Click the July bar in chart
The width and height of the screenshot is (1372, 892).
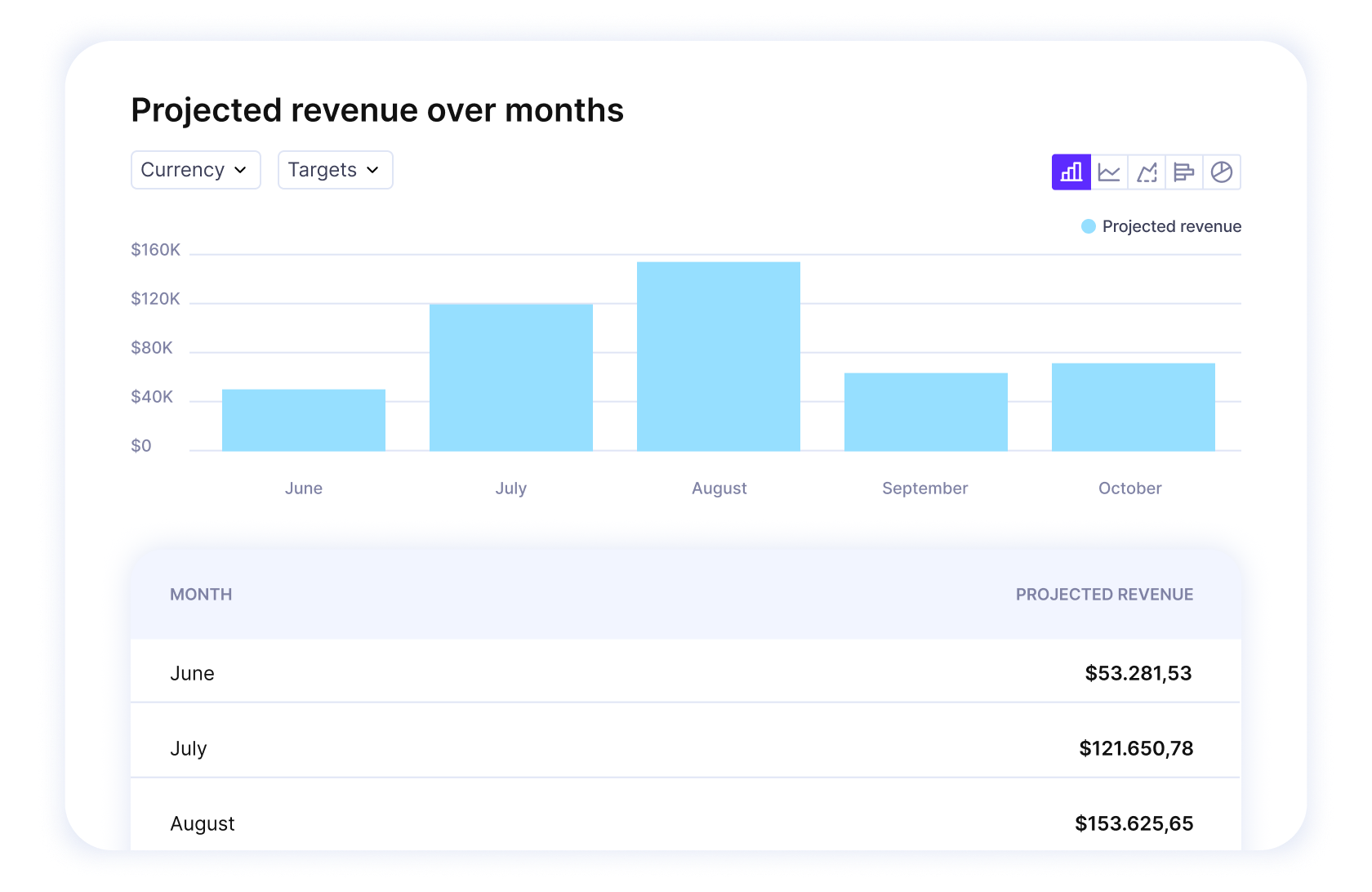click(x=511, y=377)
